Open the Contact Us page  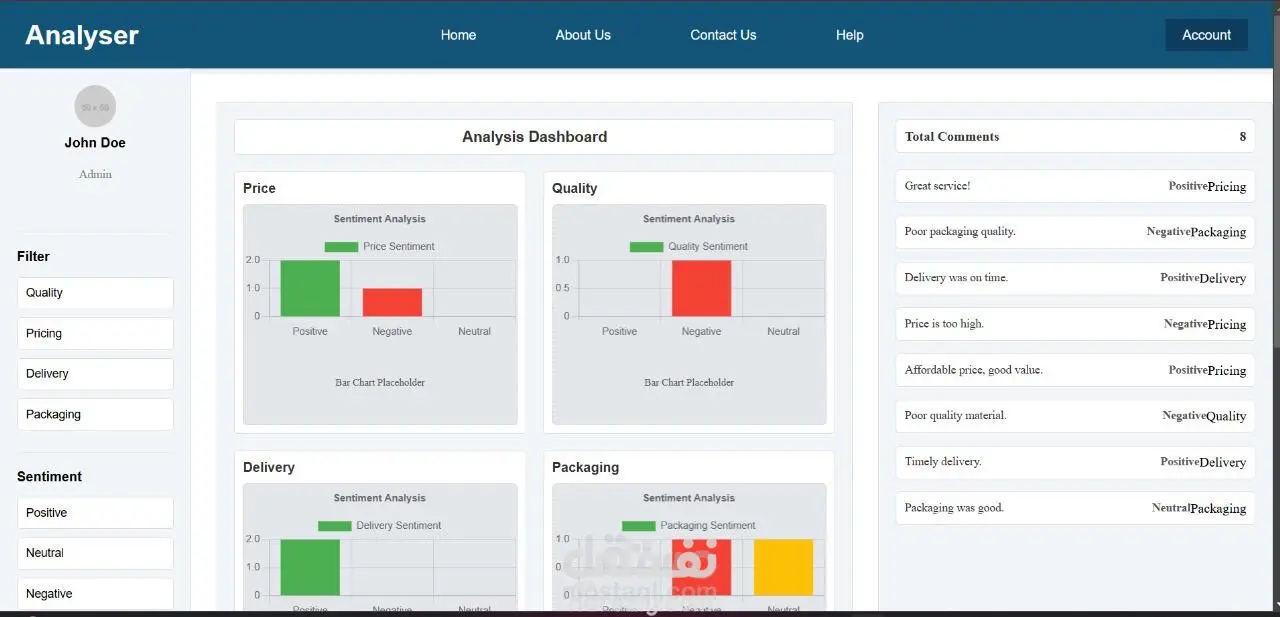[723, 35]
